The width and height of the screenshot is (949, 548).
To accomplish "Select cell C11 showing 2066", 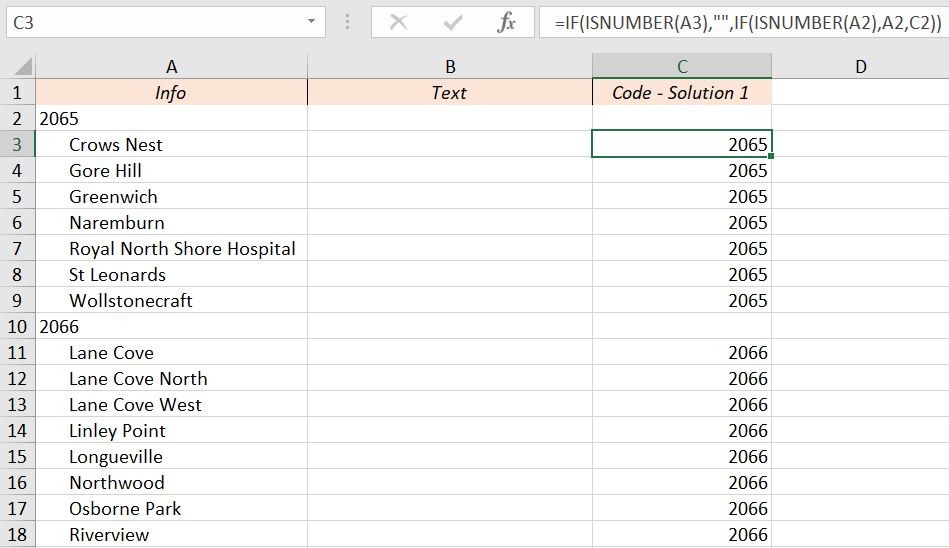I will [681, 352].
